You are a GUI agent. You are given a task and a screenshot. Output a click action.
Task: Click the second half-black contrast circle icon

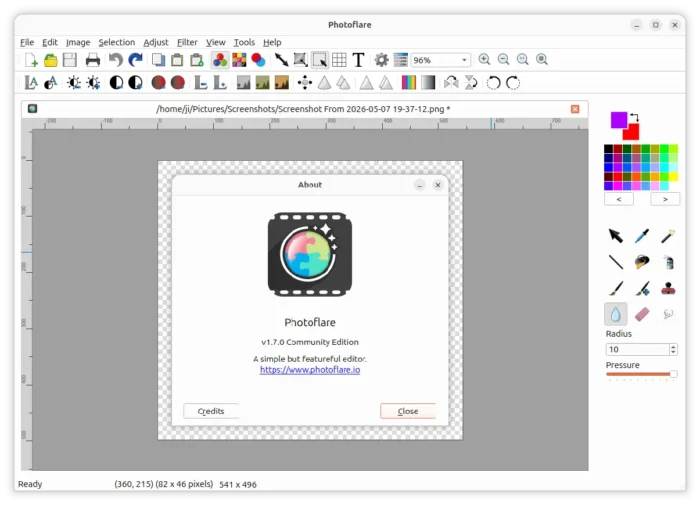[x=135, y=83]
